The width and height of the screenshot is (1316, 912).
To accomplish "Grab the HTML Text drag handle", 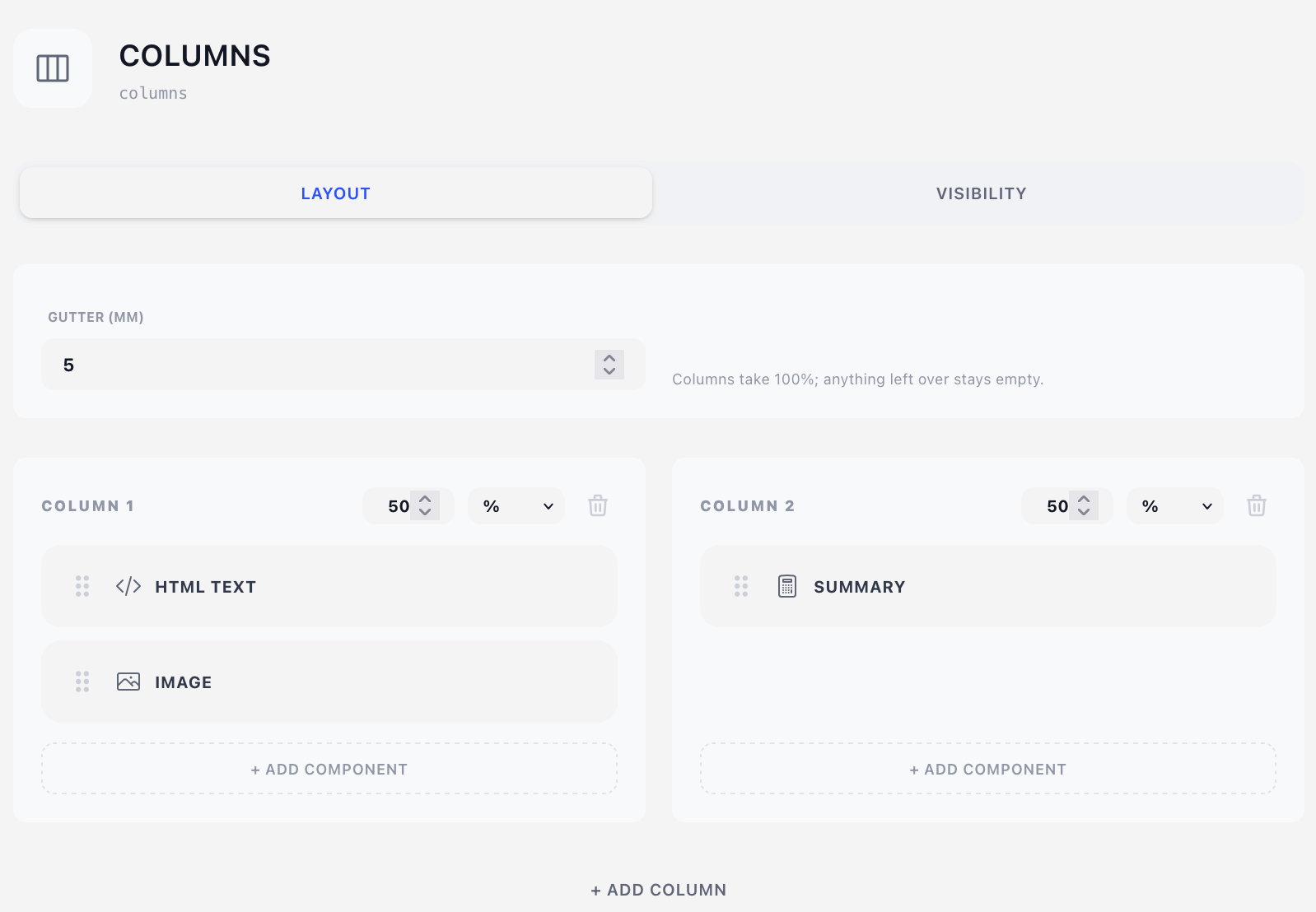I will click(x=82, y=586).
